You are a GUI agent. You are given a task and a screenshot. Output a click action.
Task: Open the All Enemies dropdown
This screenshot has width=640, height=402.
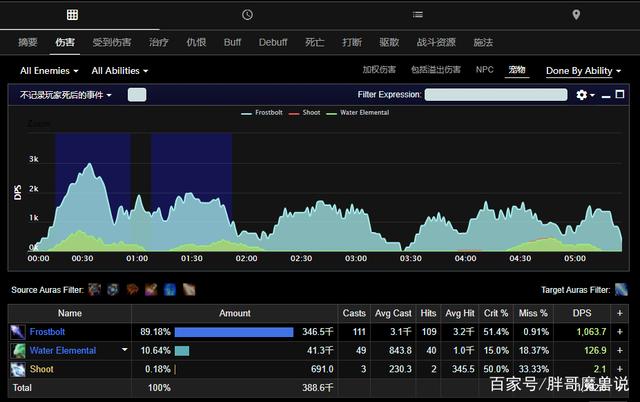point(48,71)
